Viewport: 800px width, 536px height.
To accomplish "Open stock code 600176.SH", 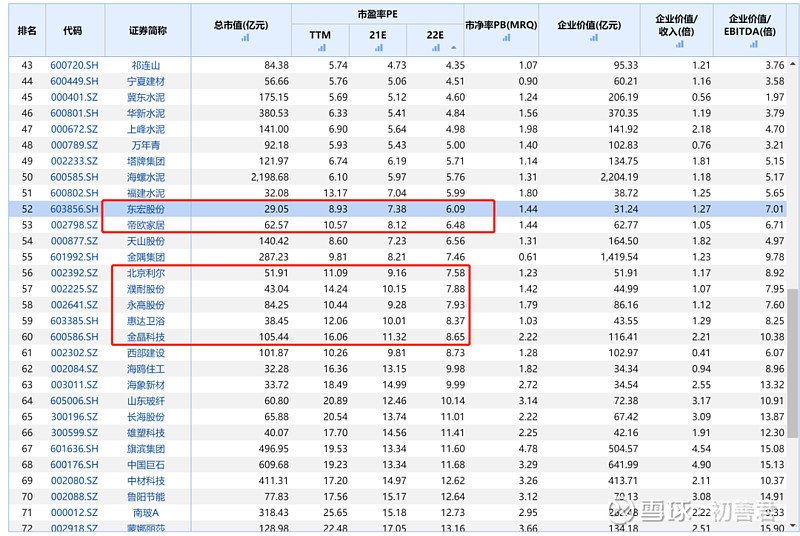I will [x=74, y=465].
